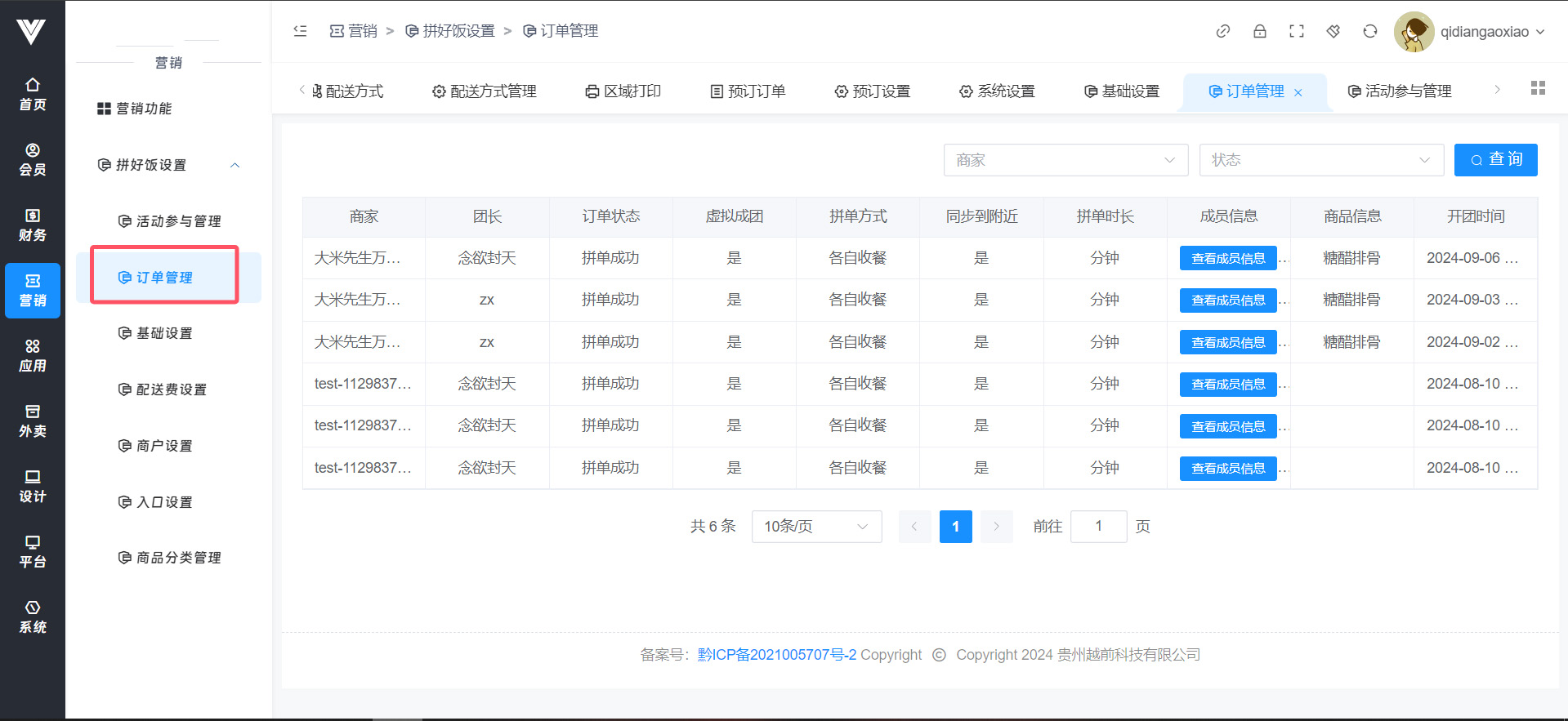Open the 会员 member section in sidebar
The width and height of the screenshot is (1568, 721).
tap(33, 159)
